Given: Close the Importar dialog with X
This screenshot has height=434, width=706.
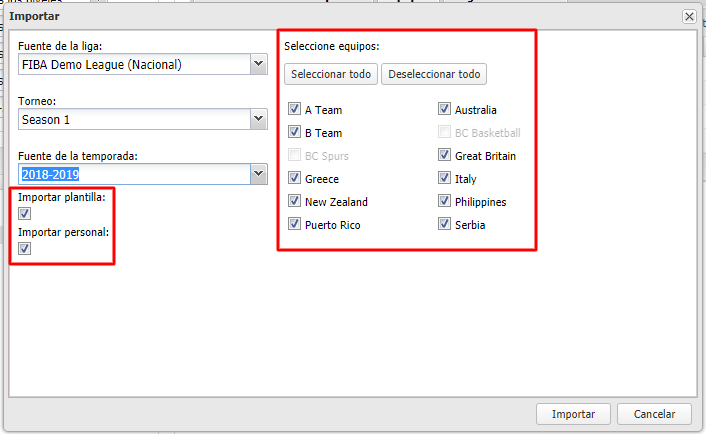Looking at the screenshot, I should (689, 16).
